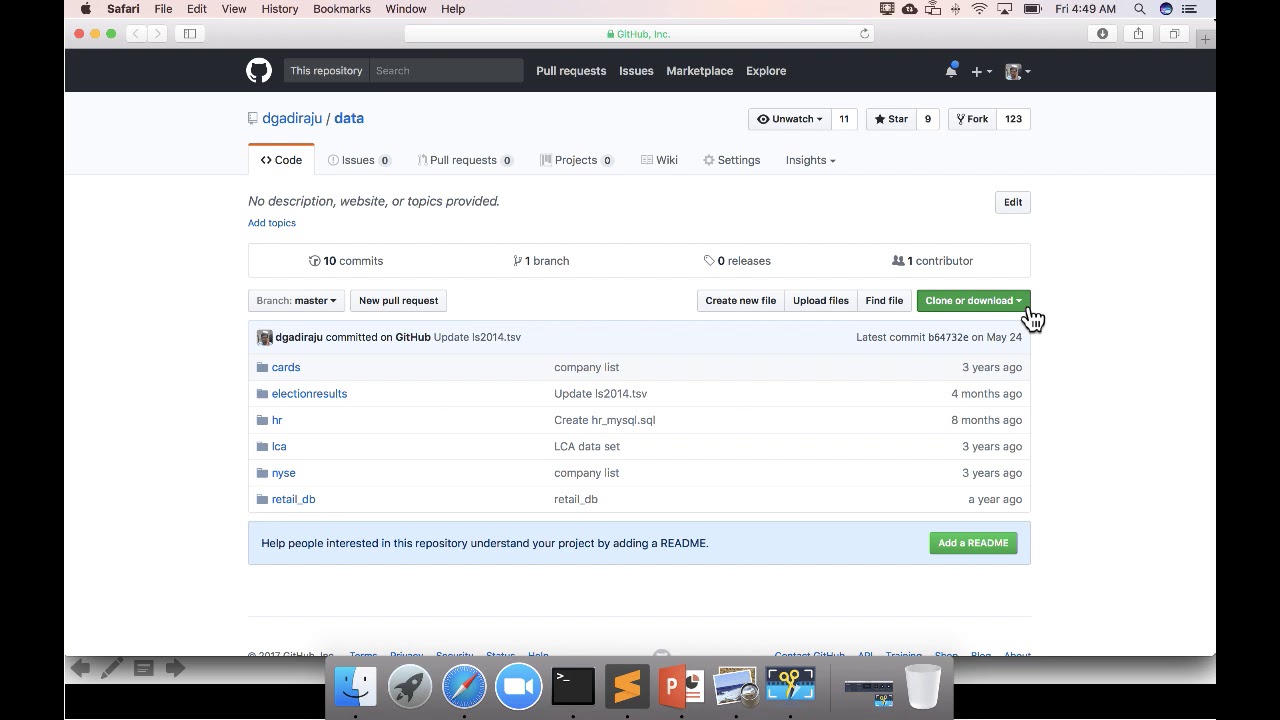Expand the Branch: master selector
The height and width of the screenshot is (720, 1280).
296,301
